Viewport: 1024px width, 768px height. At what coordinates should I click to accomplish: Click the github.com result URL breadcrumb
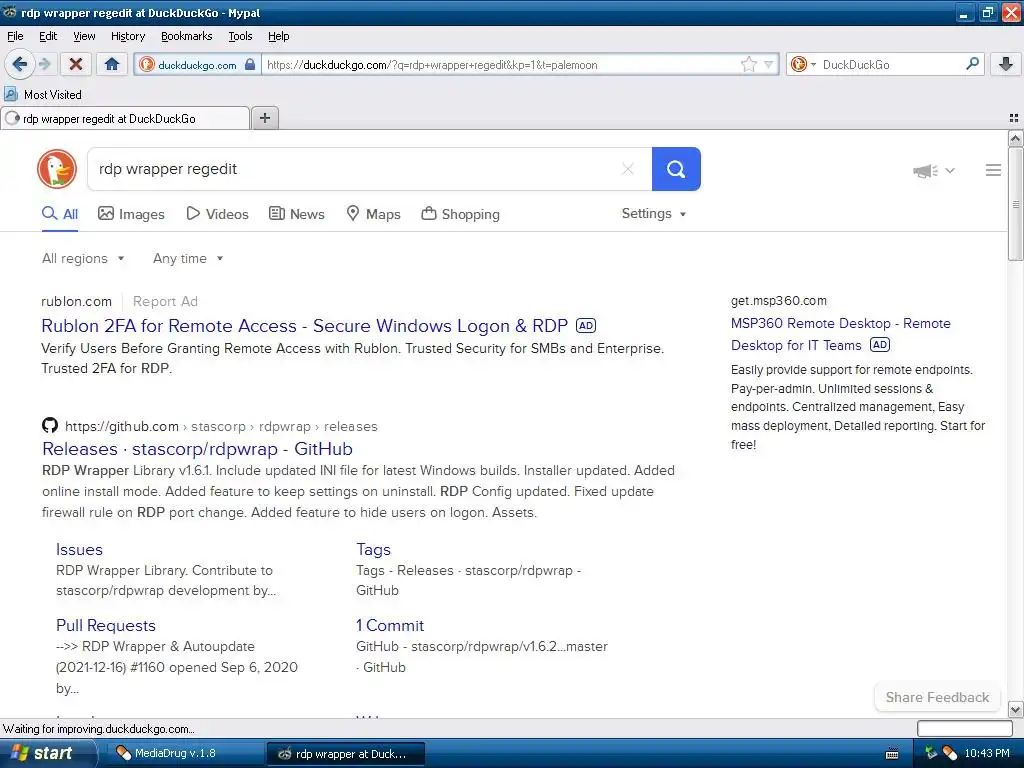[221, 426]
